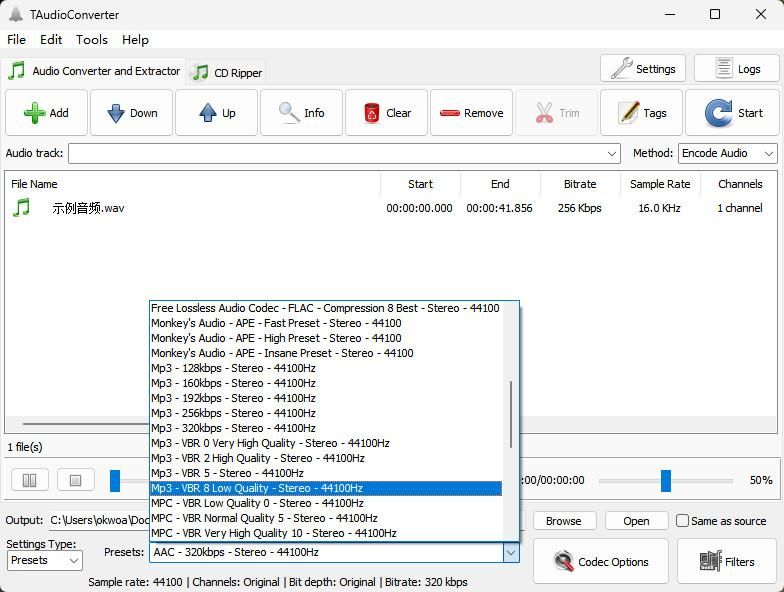Image resolution: width=784 pixels, height=592 pixels.
Task: Collapse the Presets dropdown via its arrow
Action: 510,552
